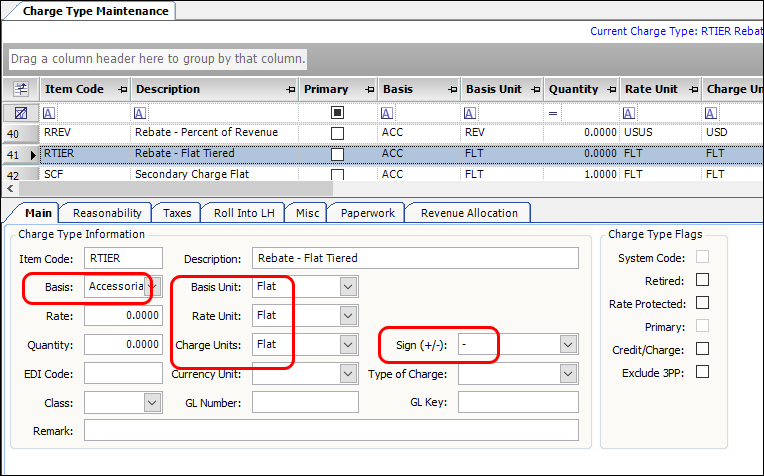
Task: Check the Exclude 3PP flag
Action: (x=702, y=372)
